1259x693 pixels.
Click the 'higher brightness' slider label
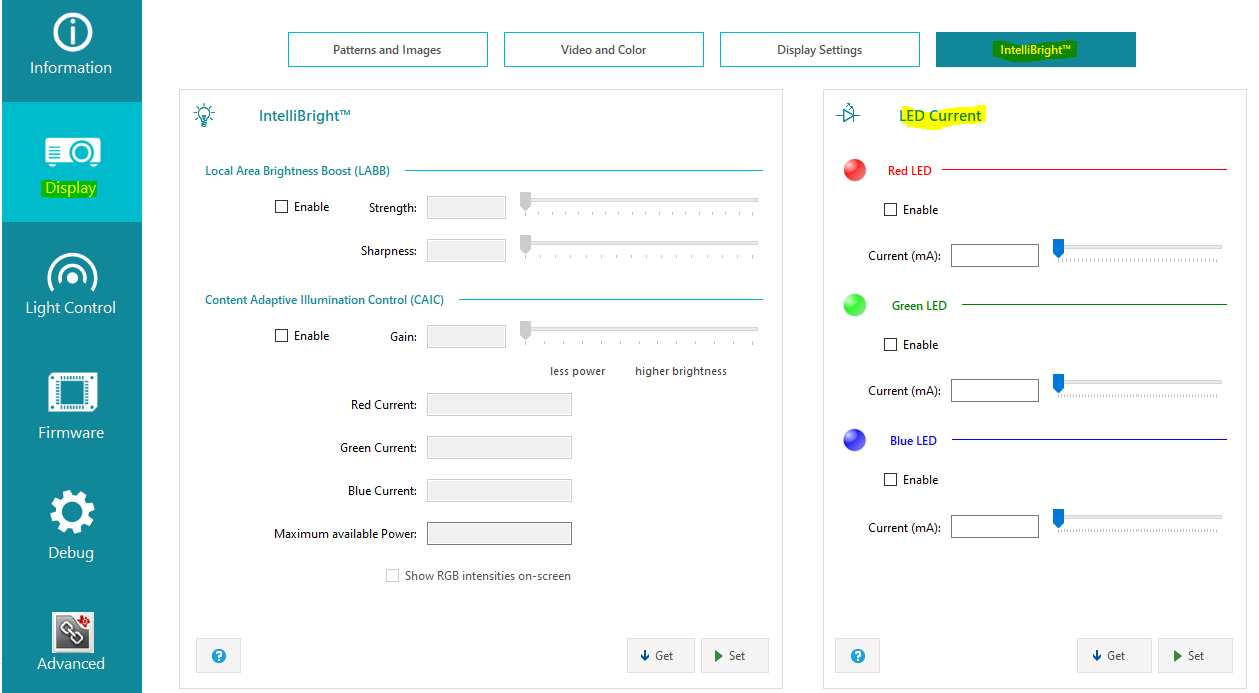coord(681,371)
